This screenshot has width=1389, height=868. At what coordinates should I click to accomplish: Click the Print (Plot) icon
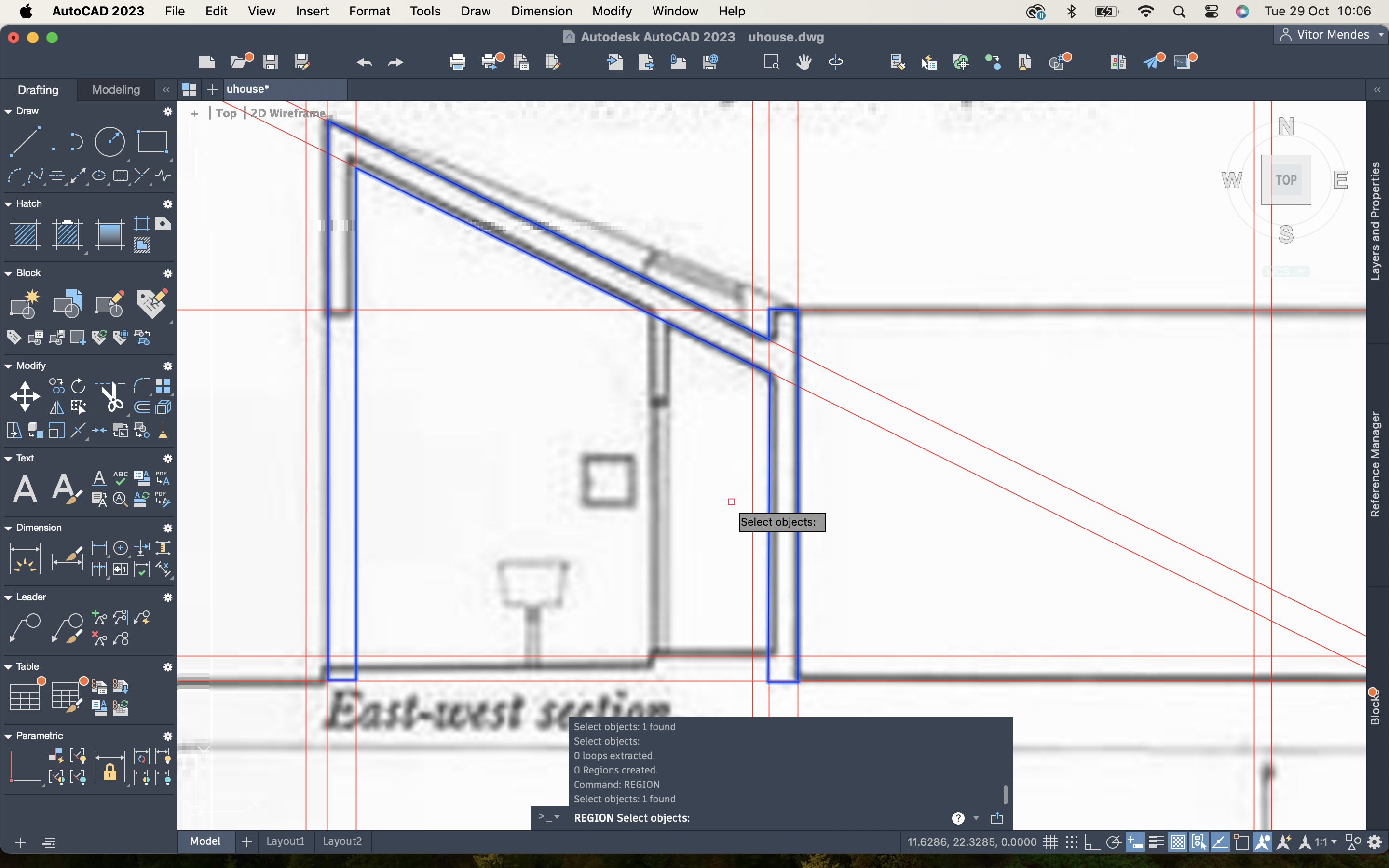click(457, 62)
